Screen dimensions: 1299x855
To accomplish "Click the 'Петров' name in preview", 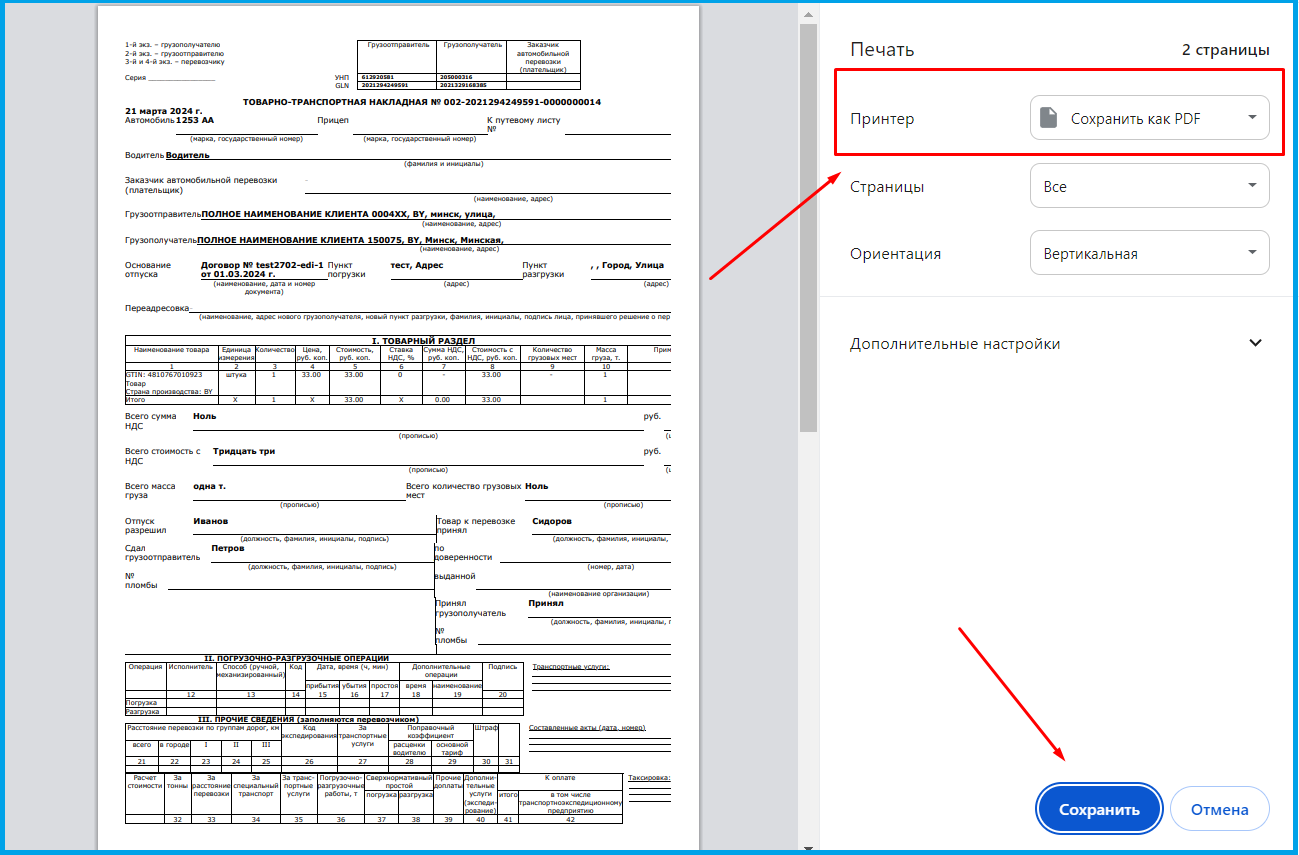I will coord(228,548).
